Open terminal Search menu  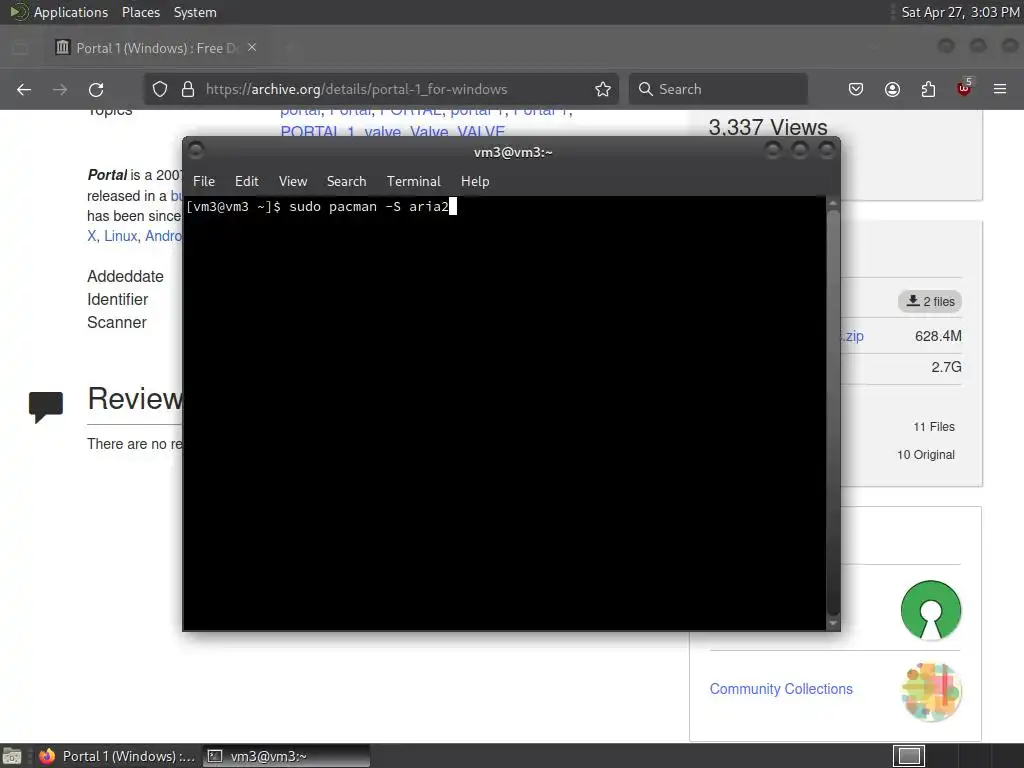pyautogui.click(x=346, y=182)
